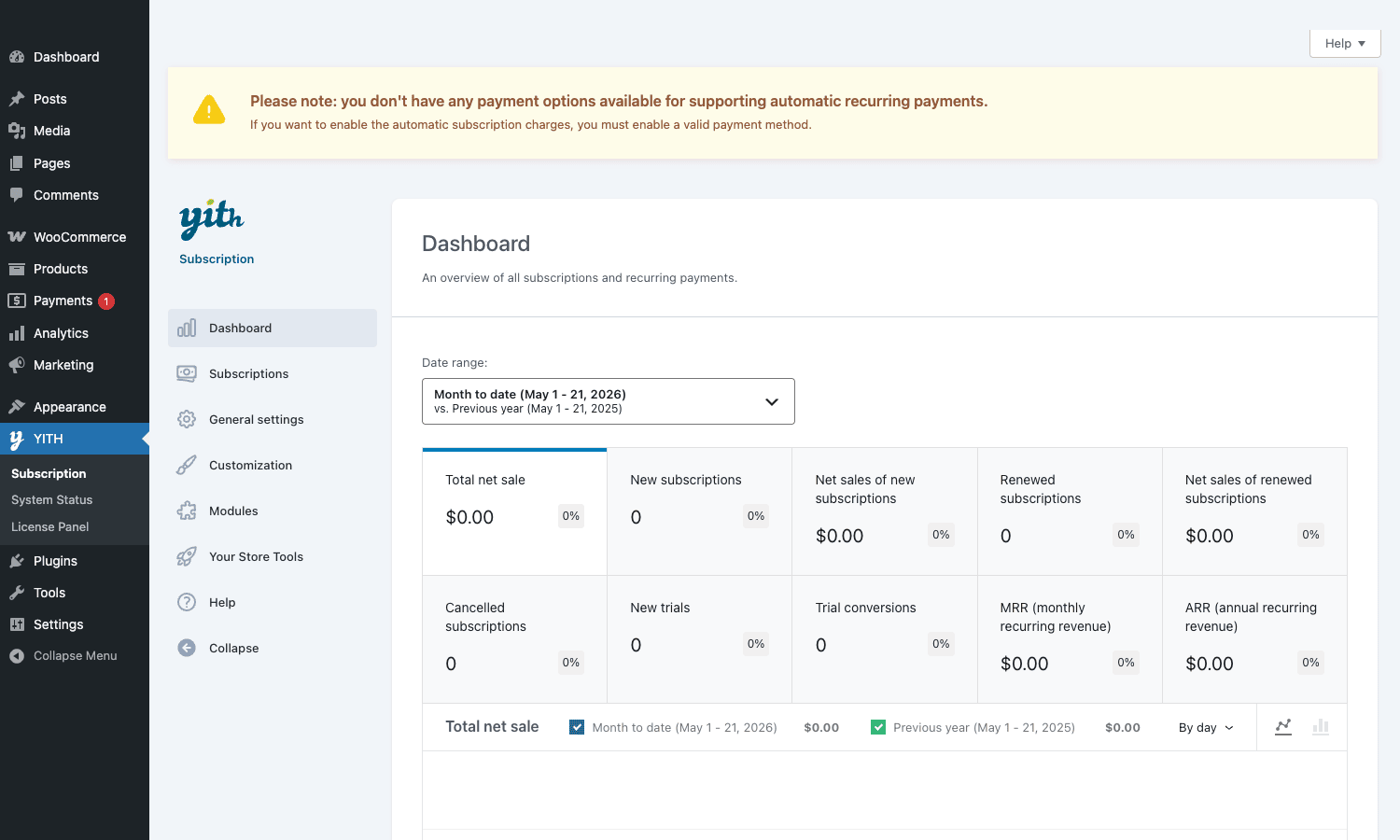Switch the chart to line view
This screenshot has width=1400, height=840.
point(1283,727)
